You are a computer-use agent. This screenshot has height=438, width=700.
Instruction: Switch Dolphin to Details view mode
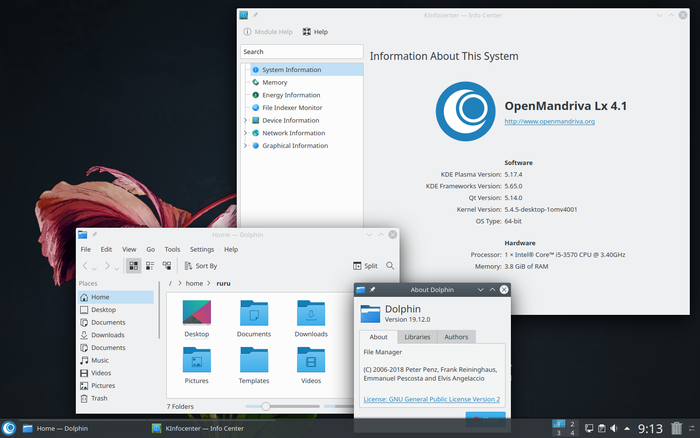[166, 266]
